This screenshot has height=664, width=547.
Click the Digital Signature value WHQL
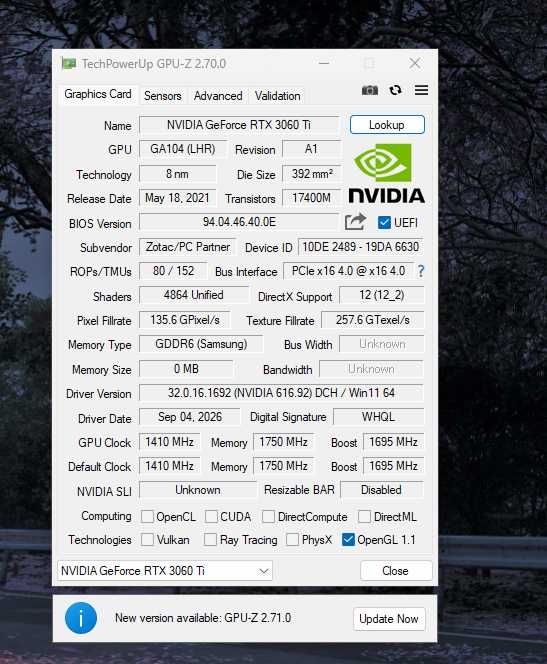378,417
